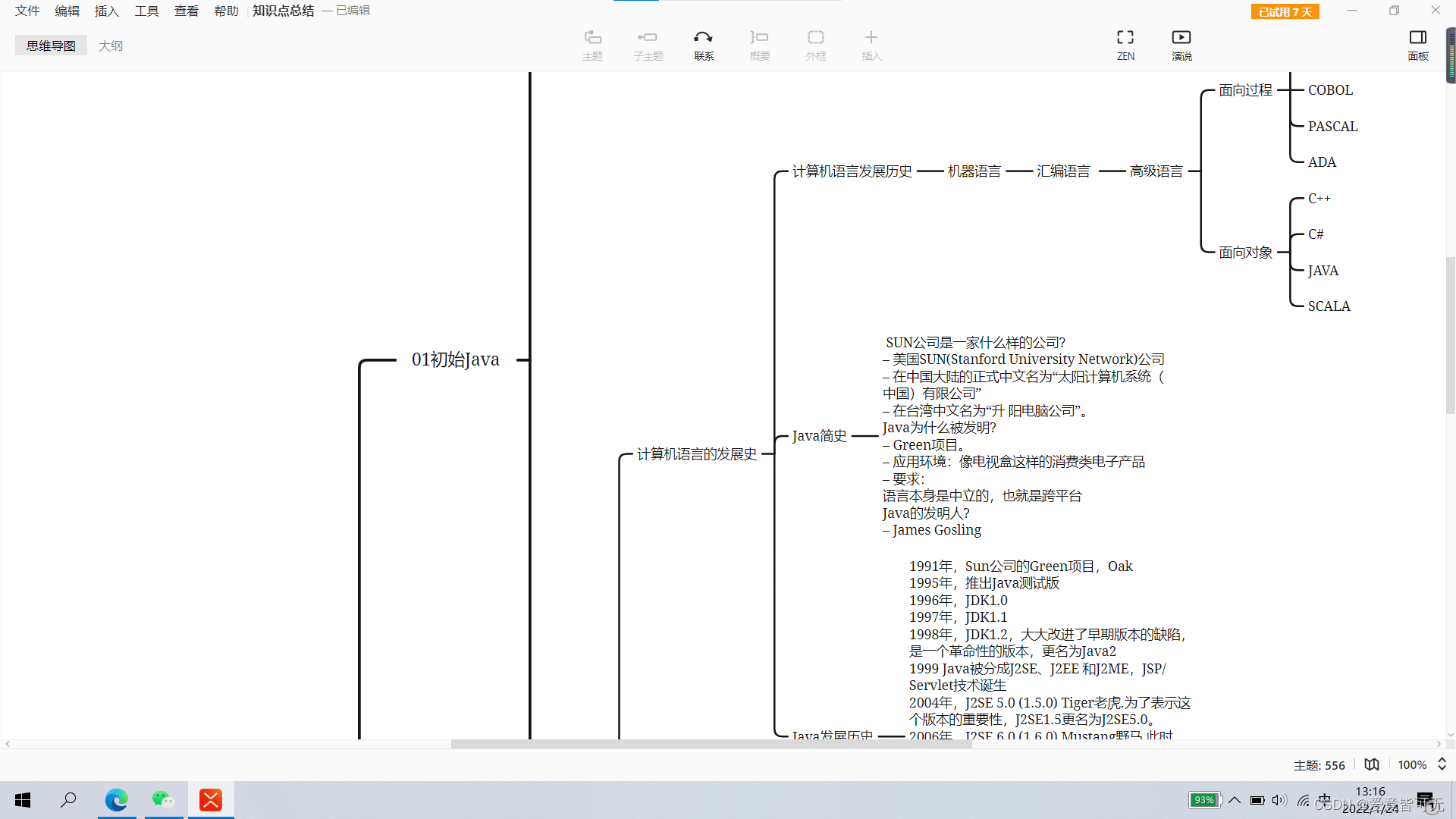Select the 计算机语言的发展史 topic

(x=697, y=453)
